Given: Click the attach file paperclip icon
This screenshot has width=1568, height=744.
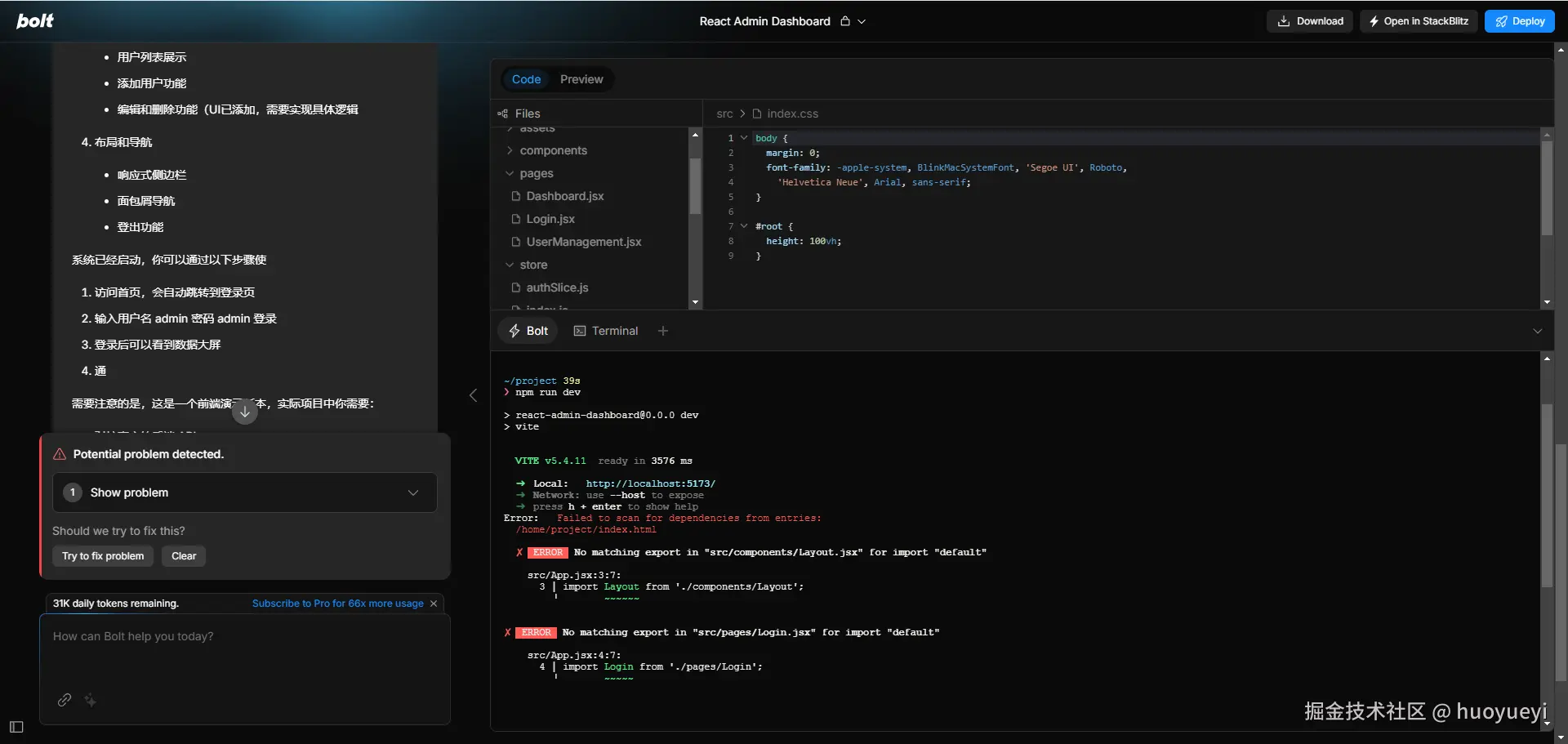Looking at the screenshot, I should (65, 700).
